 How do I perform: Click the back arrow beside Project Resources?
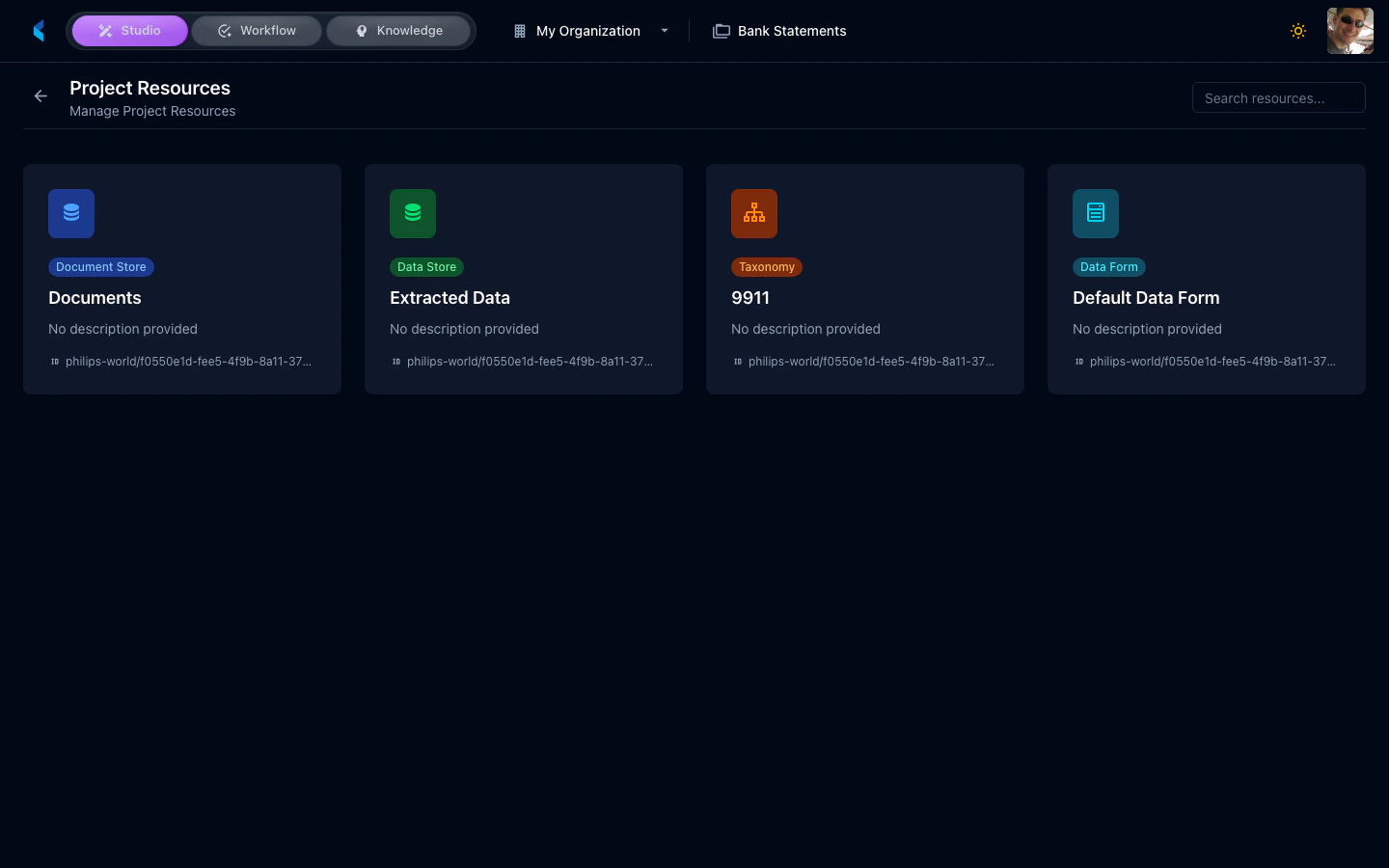tap(40, 95)
